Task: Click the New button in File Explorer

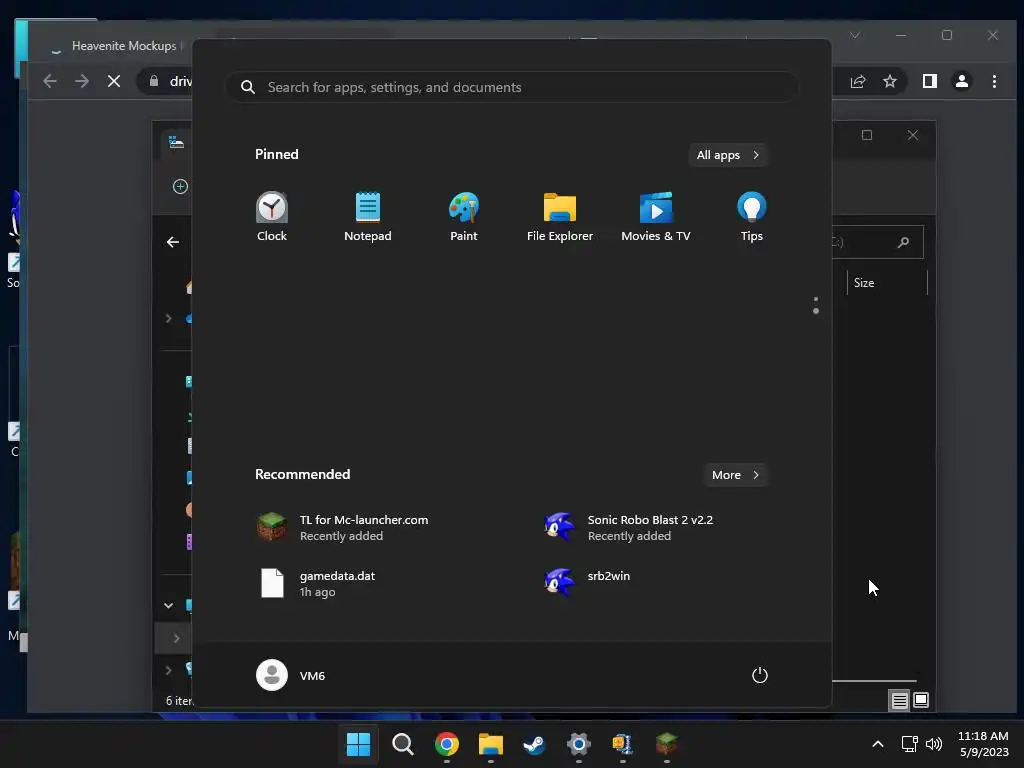Action: pos(180,187)
